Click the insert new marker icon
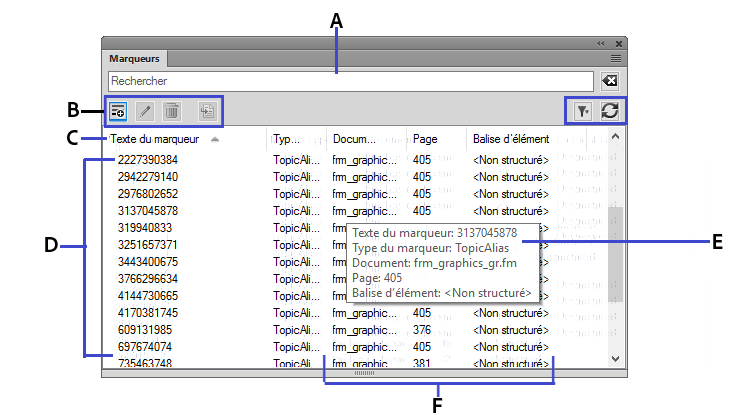 (117, 111)
